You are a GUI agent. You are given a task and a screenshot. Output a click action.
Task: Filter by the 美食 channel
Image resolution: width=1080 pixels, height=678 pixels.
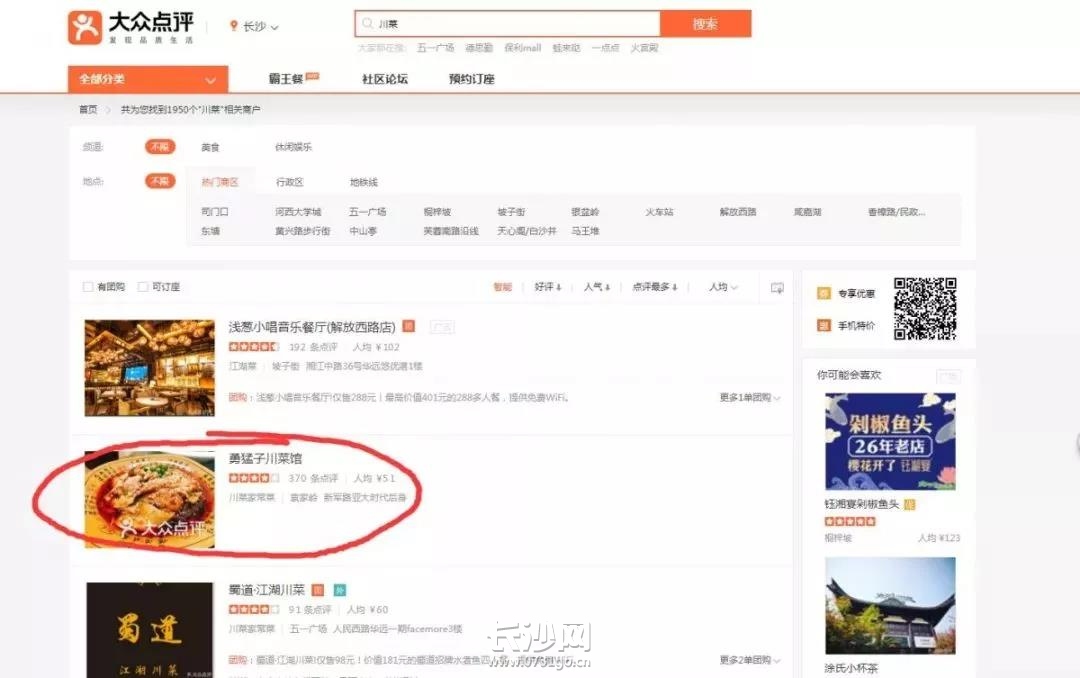click(210, 147)
